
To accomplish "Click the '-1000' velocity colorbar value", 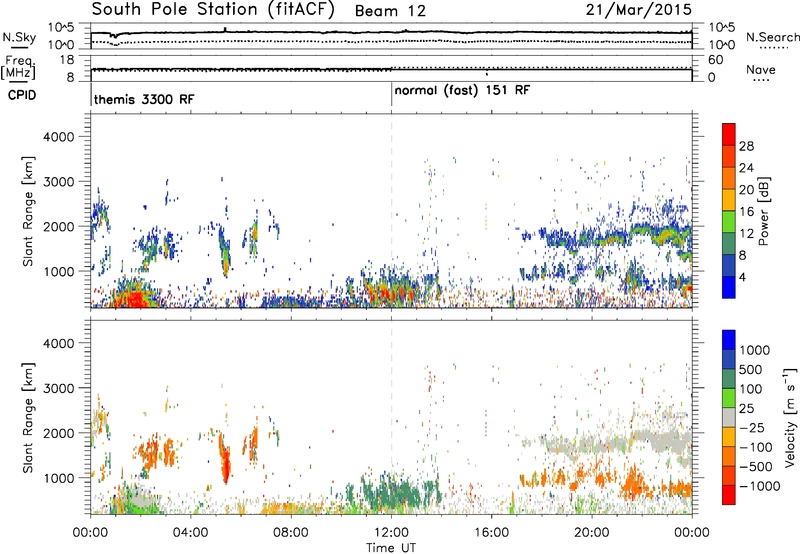I will (760, 486).
